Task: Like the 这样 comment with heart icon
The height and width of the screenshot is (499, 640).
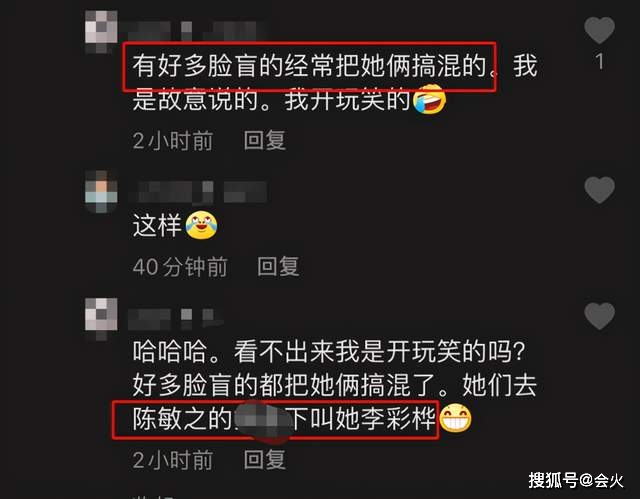Action: [x=599, y=190]
